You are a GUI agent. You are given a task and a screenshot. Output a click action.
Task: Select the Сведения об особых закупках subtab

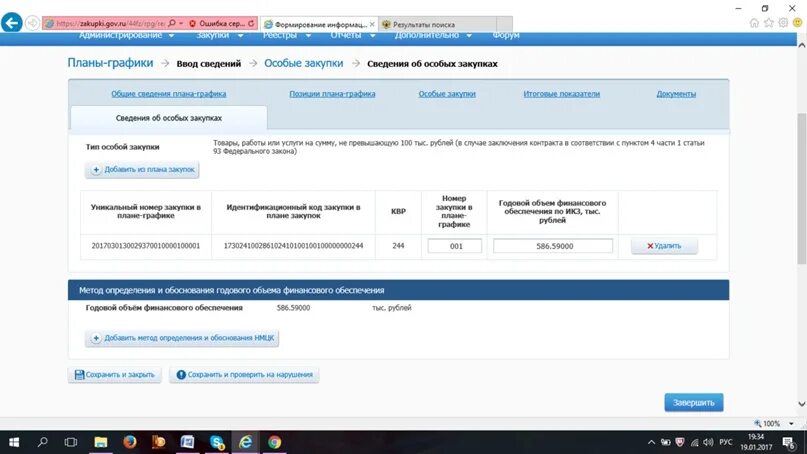coord(169,118)
